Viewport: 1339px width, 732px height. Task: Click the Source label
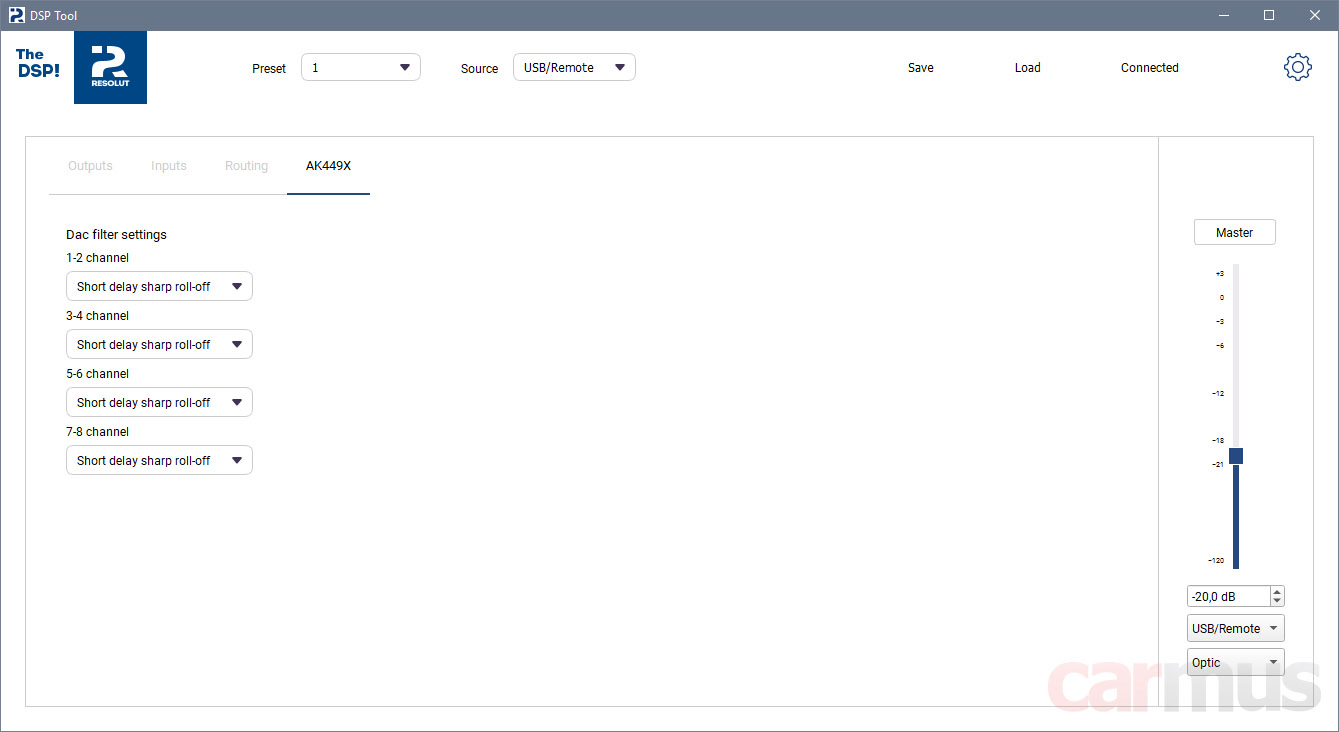[x=479, y=69]
